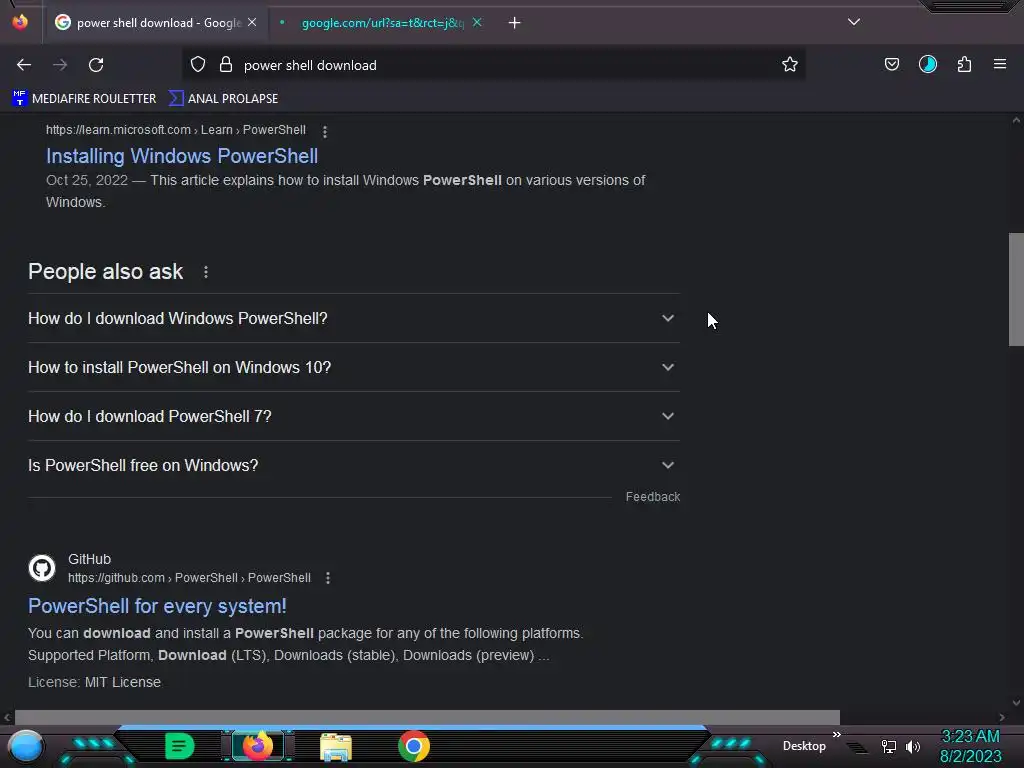The width and height of the screenshot is (1024, 768).
Task: Open File Explorer from taskbar
Action: pos(336,747)
